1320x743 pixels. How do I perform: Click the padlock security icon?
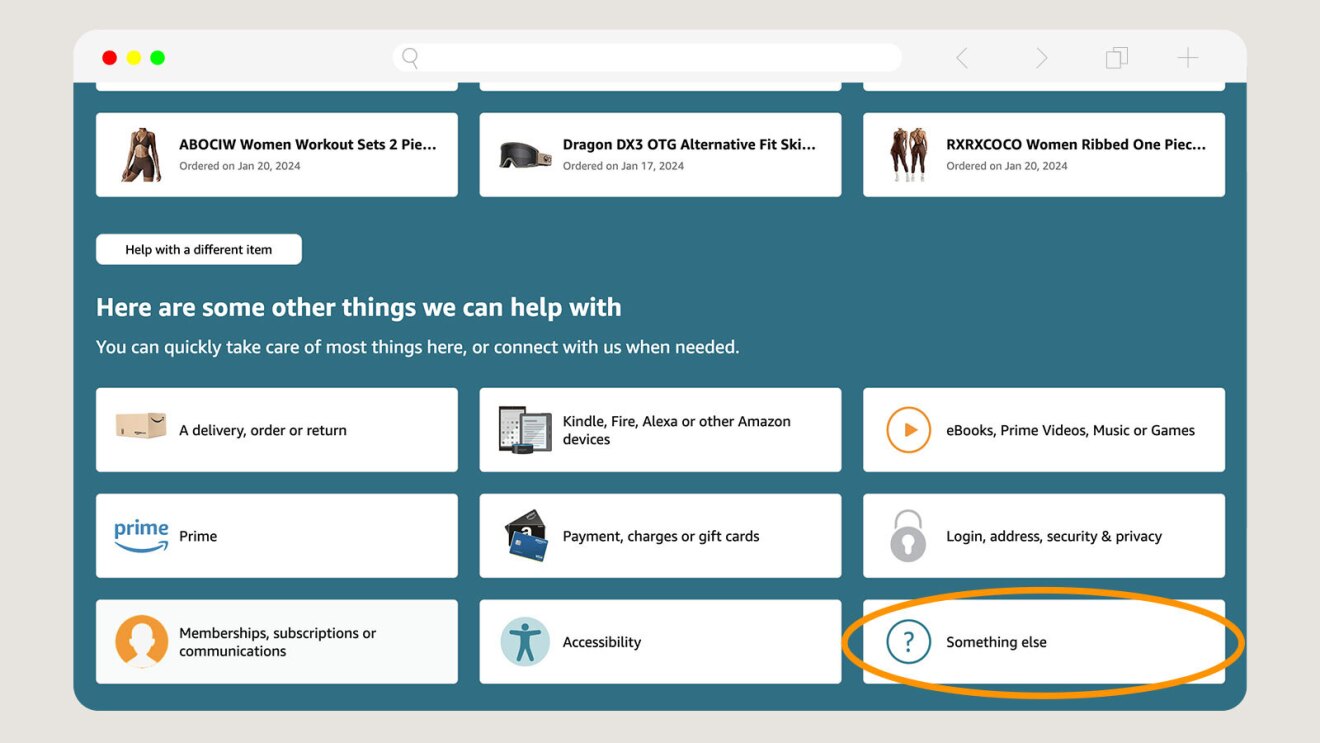tap(908, 536)
